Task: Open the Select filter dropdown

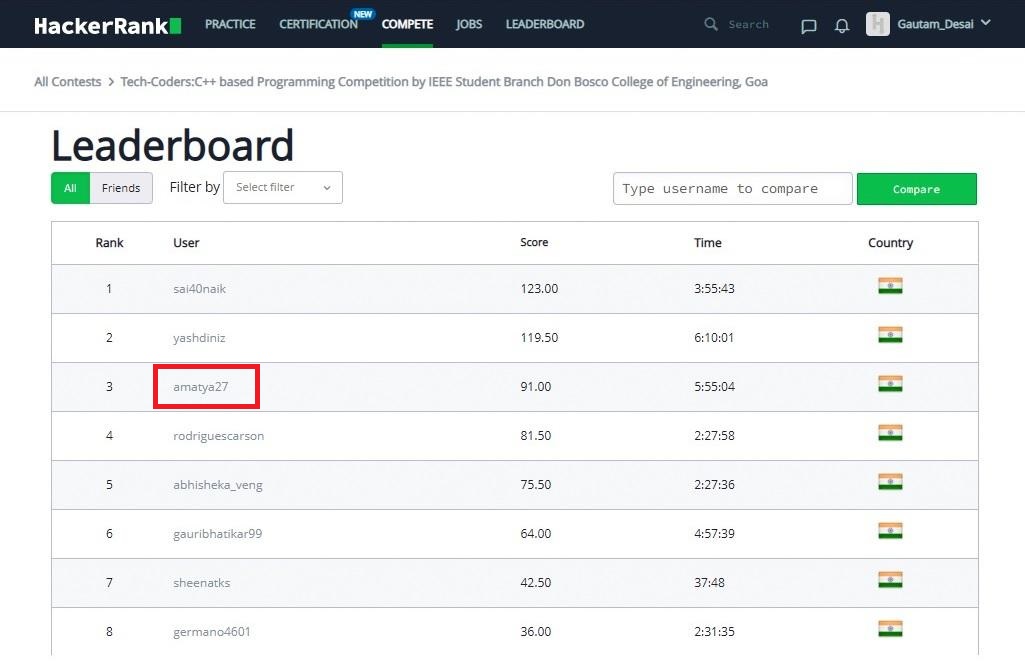Action: 283,188
